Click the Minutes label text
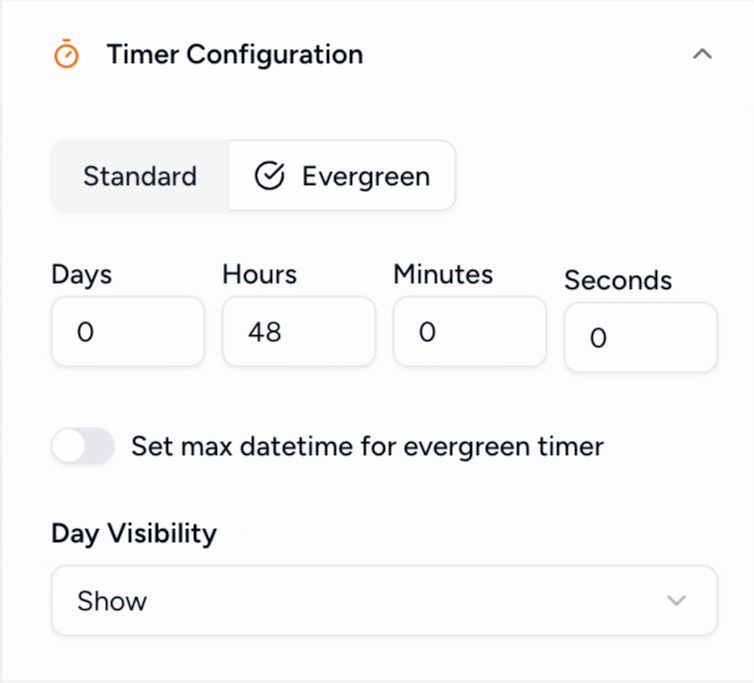 click(443, 274)
